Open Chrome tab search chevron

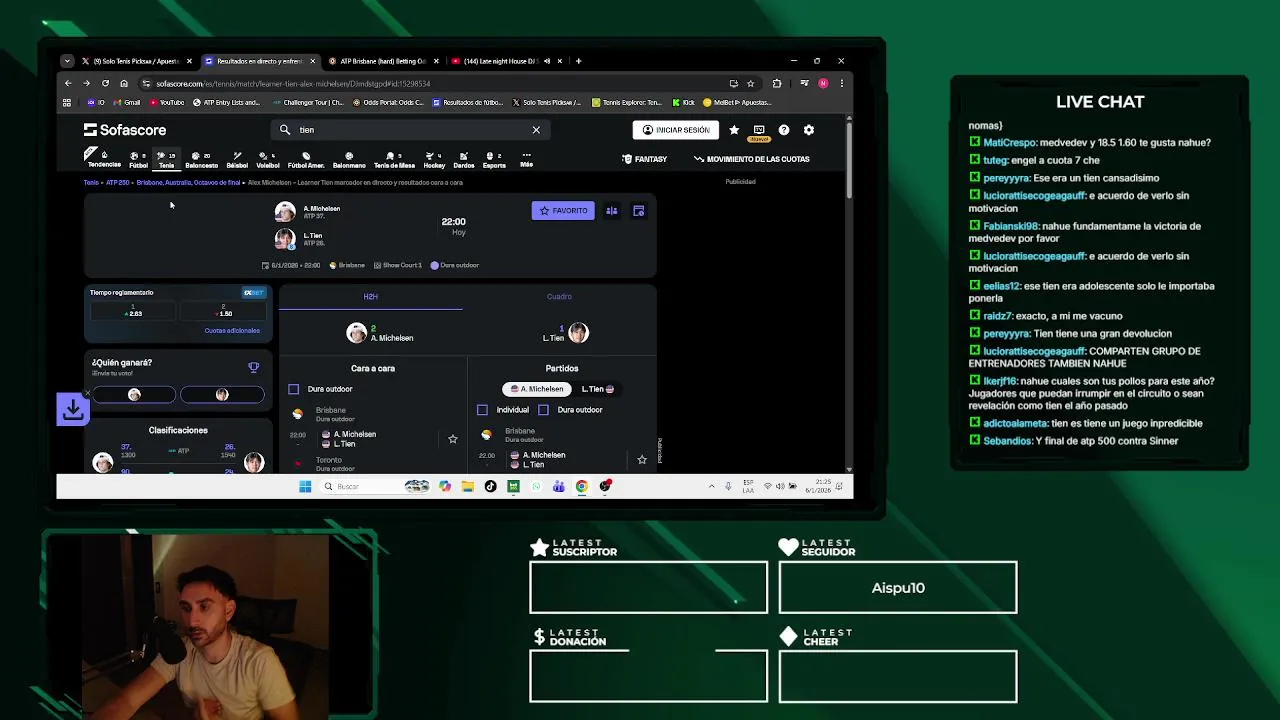point(67,61)
